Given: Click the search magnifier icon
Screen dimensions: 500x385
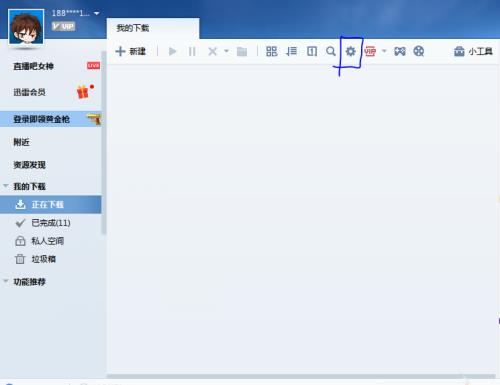Looking at the screenshot, I should point(331,51).
